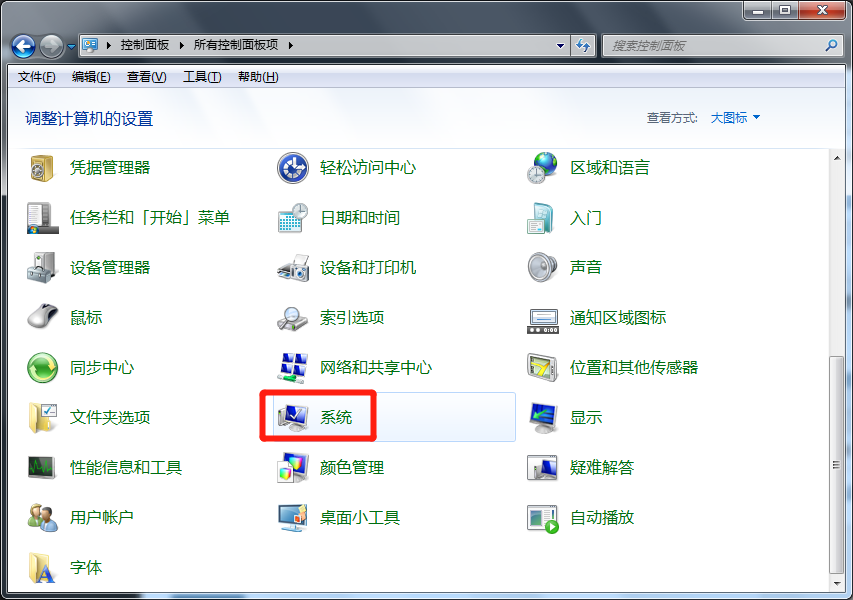Open the 日期和时间 text link

[x=360, y=218]
